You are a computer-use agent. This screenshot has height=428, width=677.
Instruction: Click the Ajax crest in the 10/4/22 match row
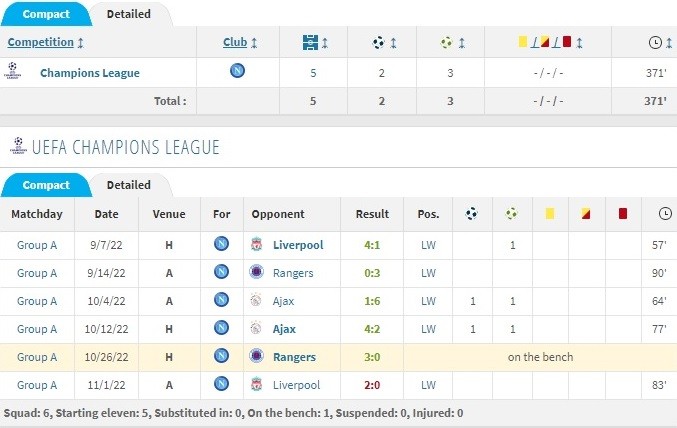[x=256, y=300]
